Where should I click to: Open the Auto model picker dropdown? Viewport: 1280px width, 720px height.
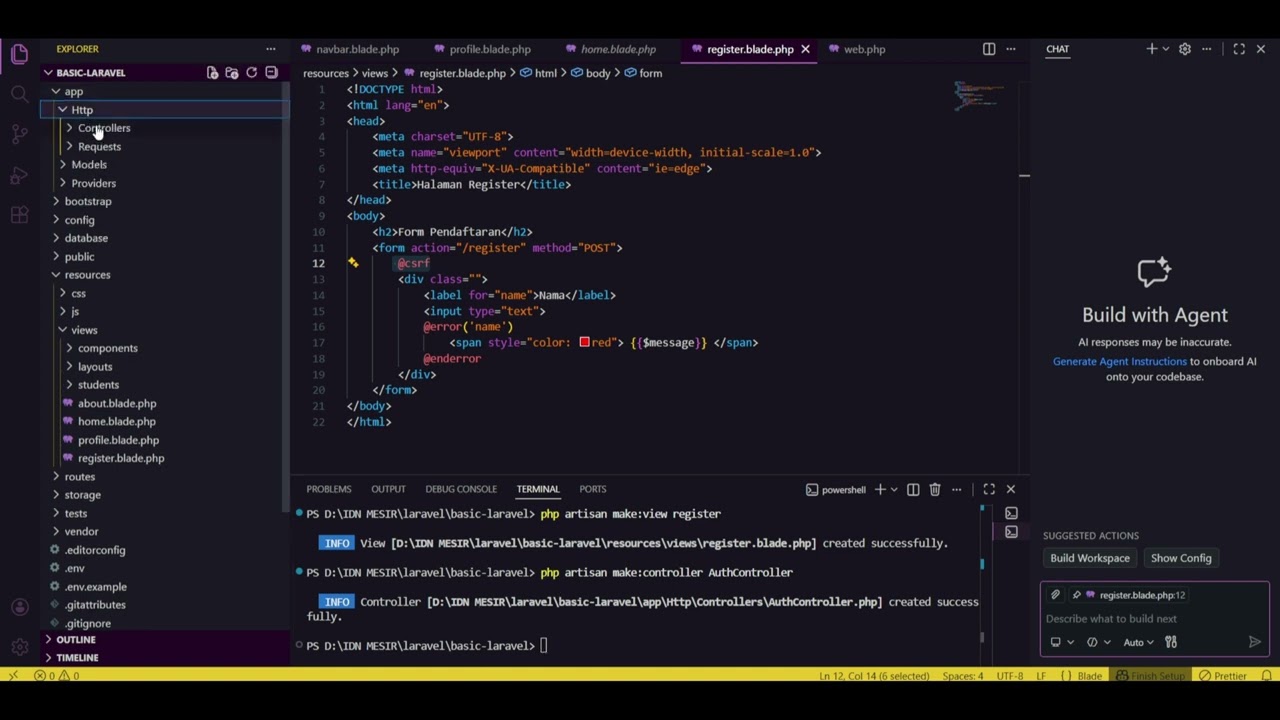point(1138,643)
